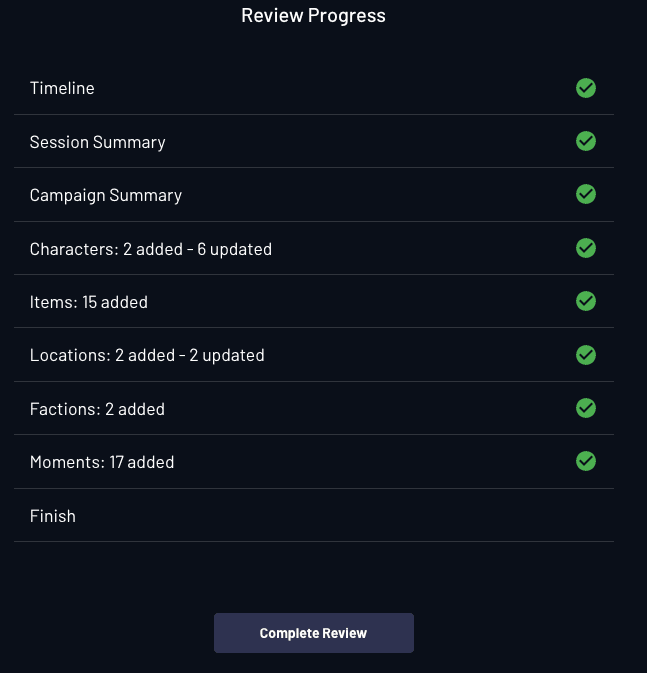The width and height of the screenshot is (647, 673).
Task: Expand the Items: 15 added row
Action: tap(88, 302)
